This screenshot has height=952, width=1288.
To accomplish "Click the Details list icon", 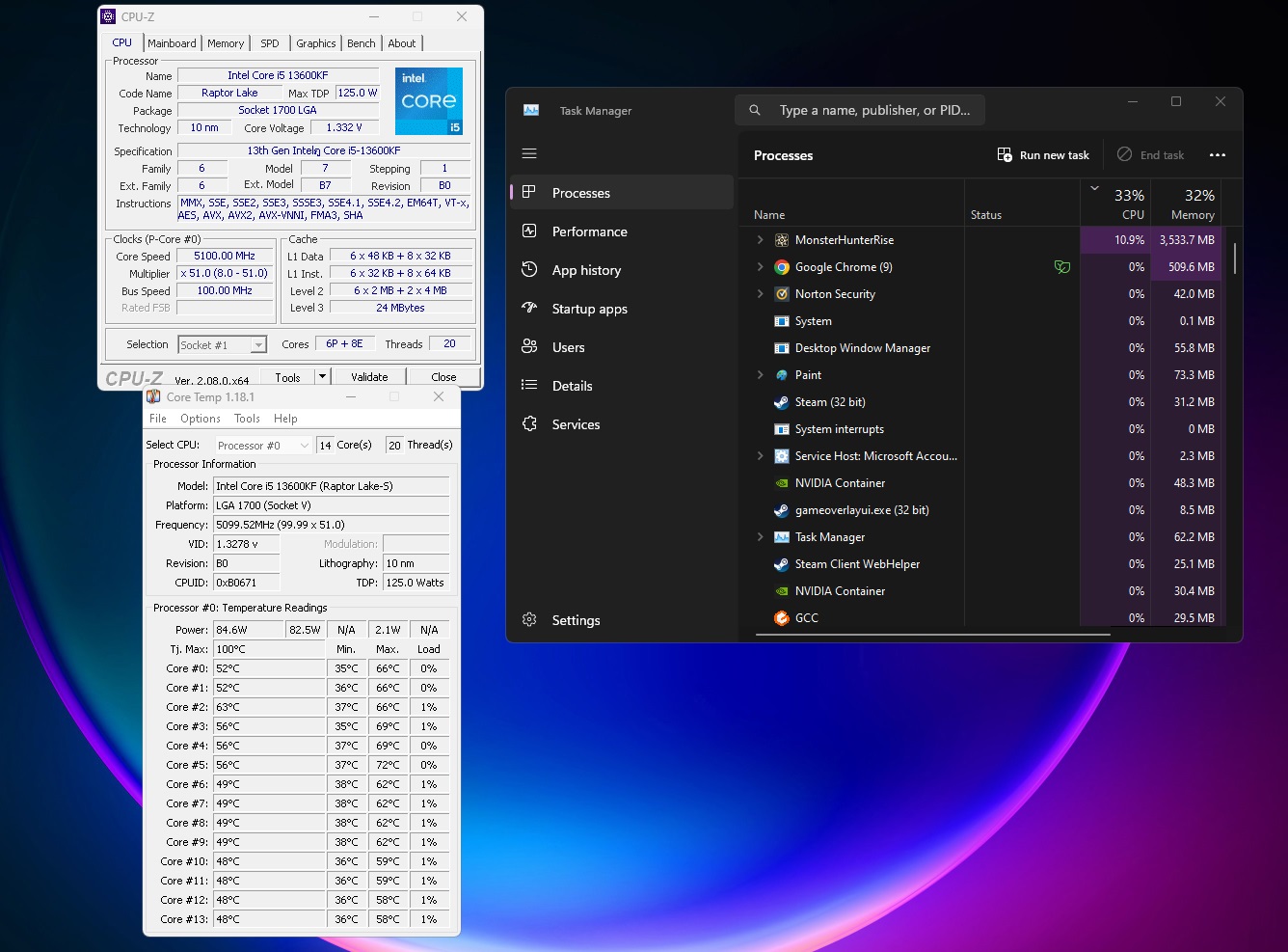I will coord(529,385).
